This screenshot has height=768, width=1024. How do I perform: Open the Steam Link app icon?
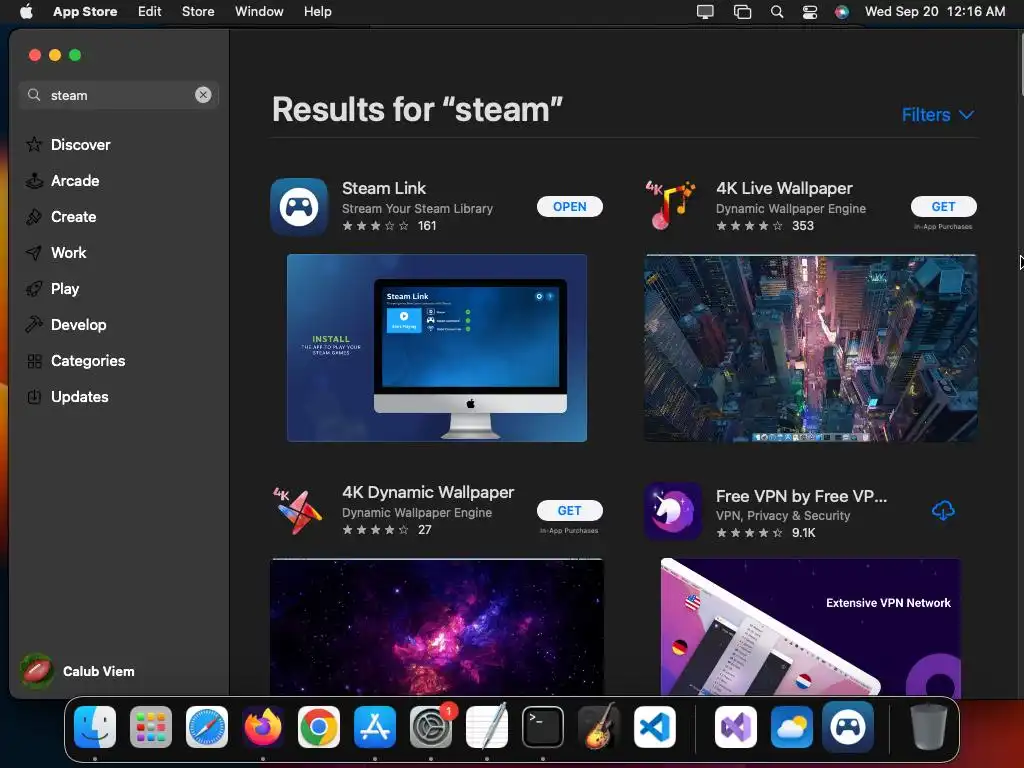pyautogui.click(x=299, y=206)
